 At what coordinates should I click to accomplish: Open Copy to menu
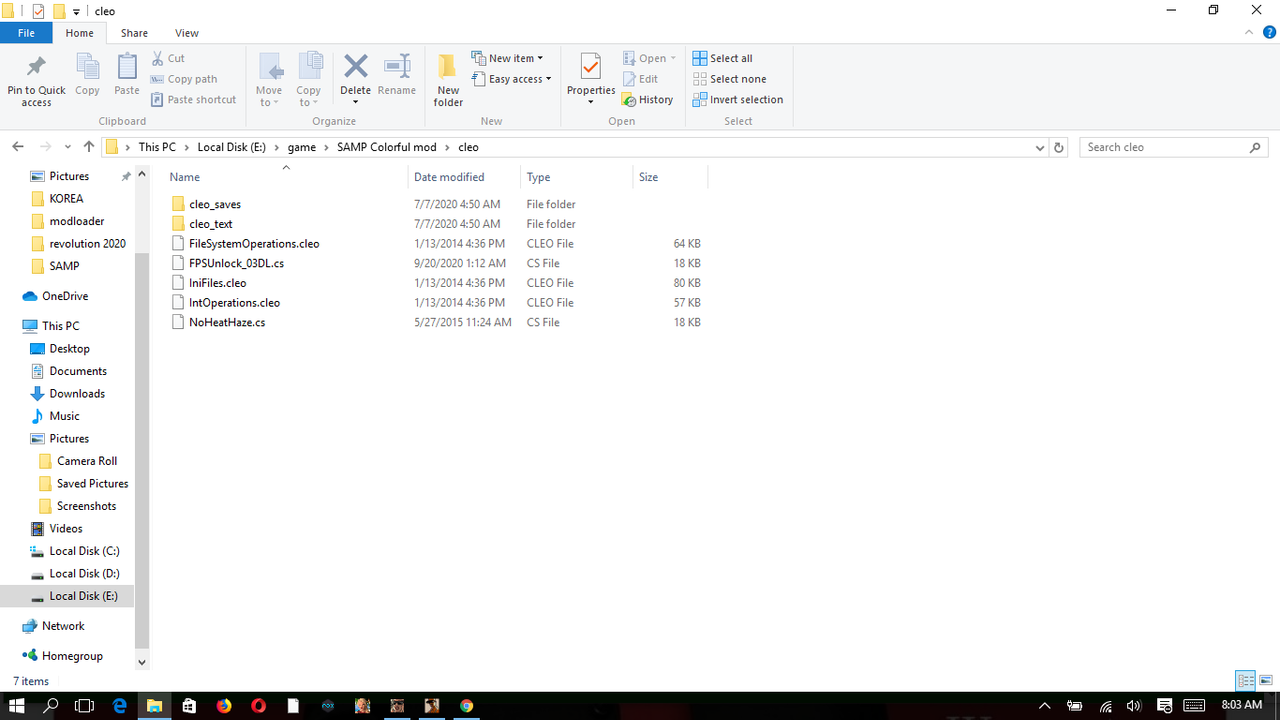[309, 81]
